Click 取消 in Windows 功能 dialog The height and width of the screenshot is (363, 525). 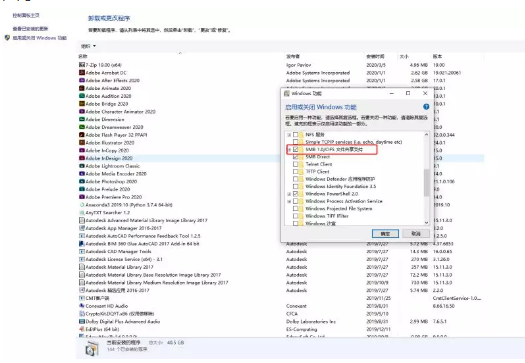click(416, 233)
